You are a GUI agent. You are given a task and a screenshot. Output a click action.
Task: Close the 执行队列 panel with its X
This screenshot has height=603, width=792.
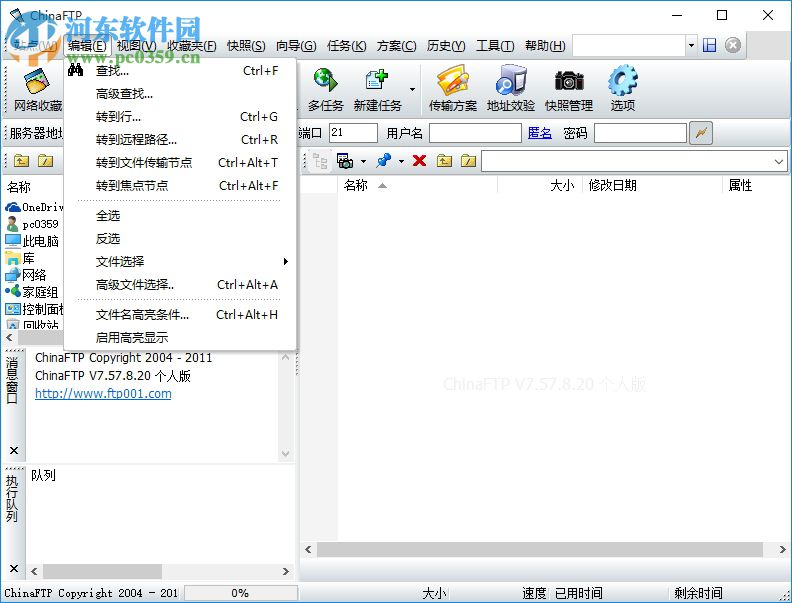(x=14, y=569)
